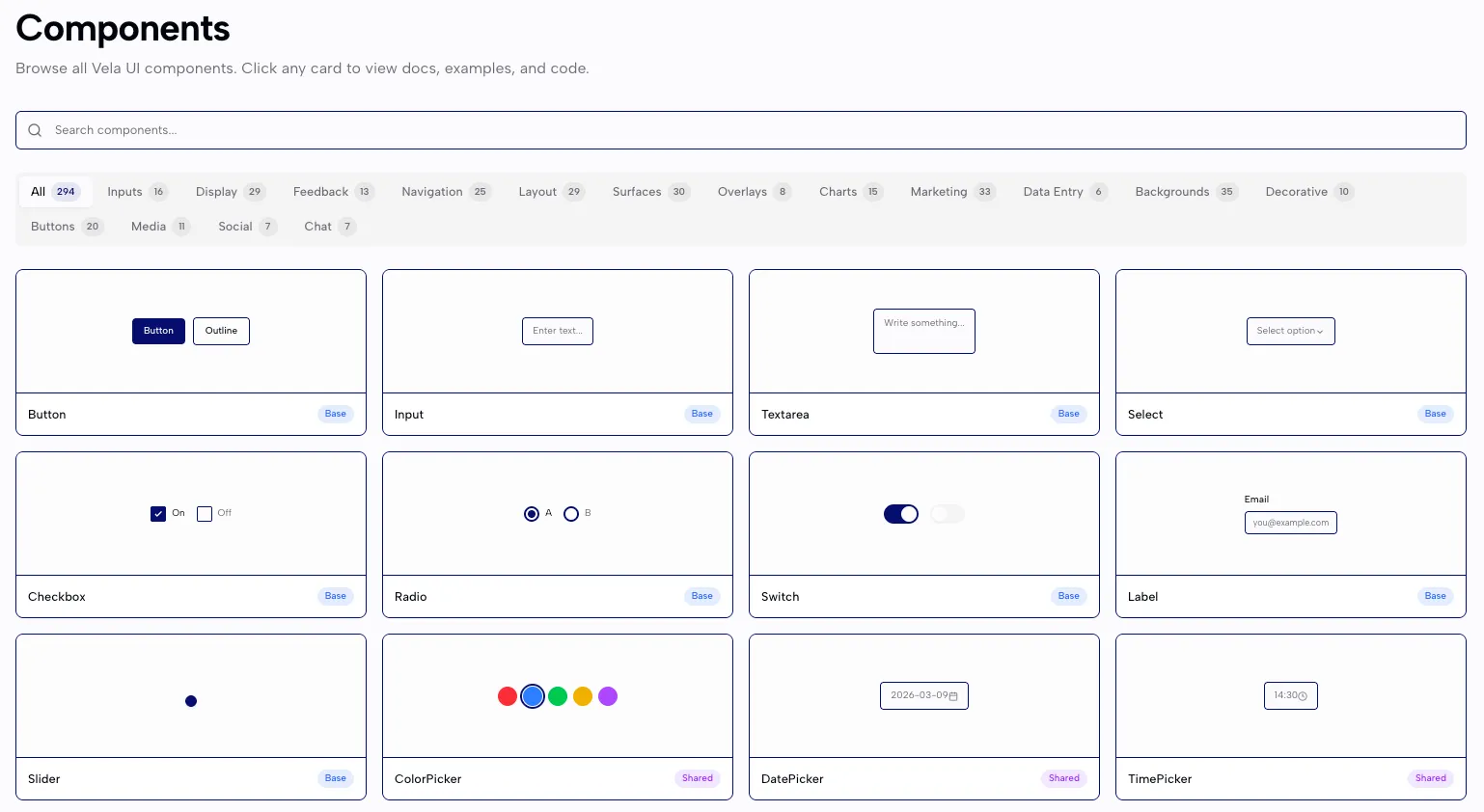Click the Base badge on Switch card
The width and height of the screenshot is (1484, 812).
pos(1068,596)
